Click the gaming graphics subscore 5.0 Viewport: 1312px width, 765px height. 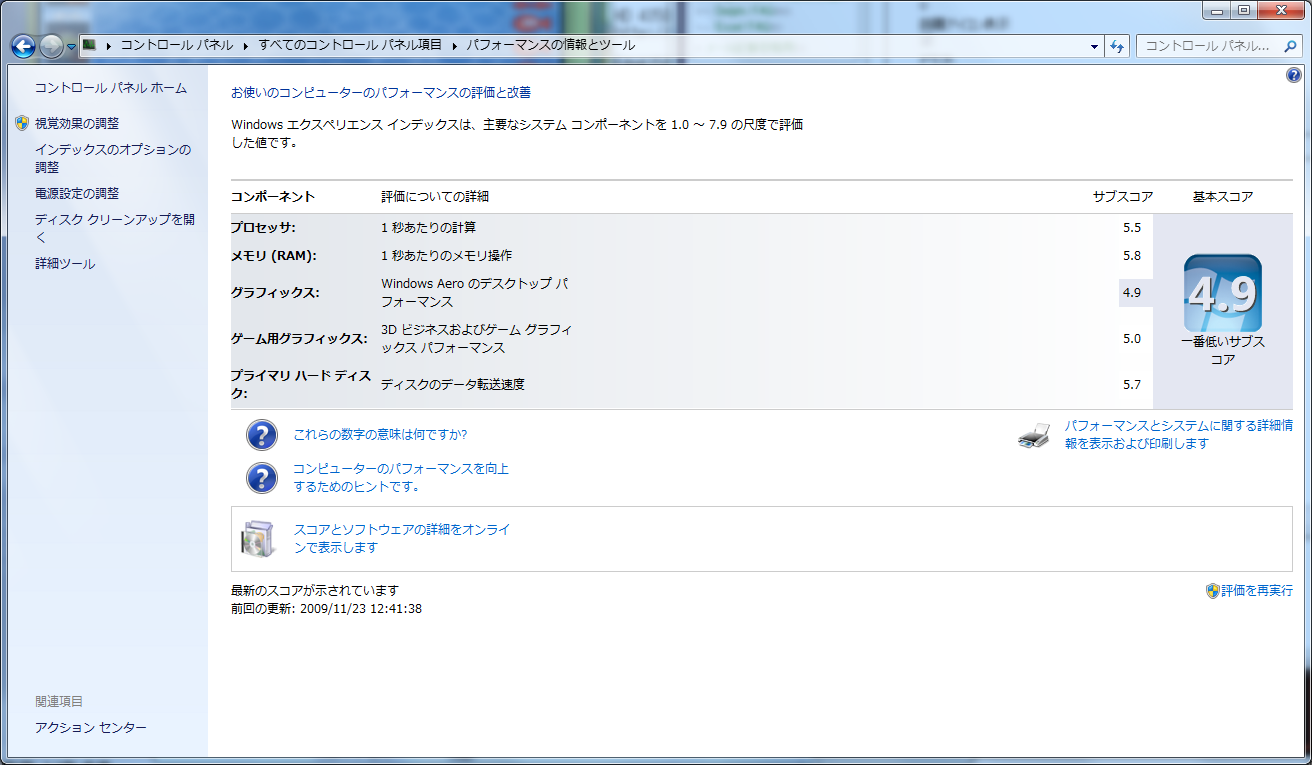(x=1132, y=339)
